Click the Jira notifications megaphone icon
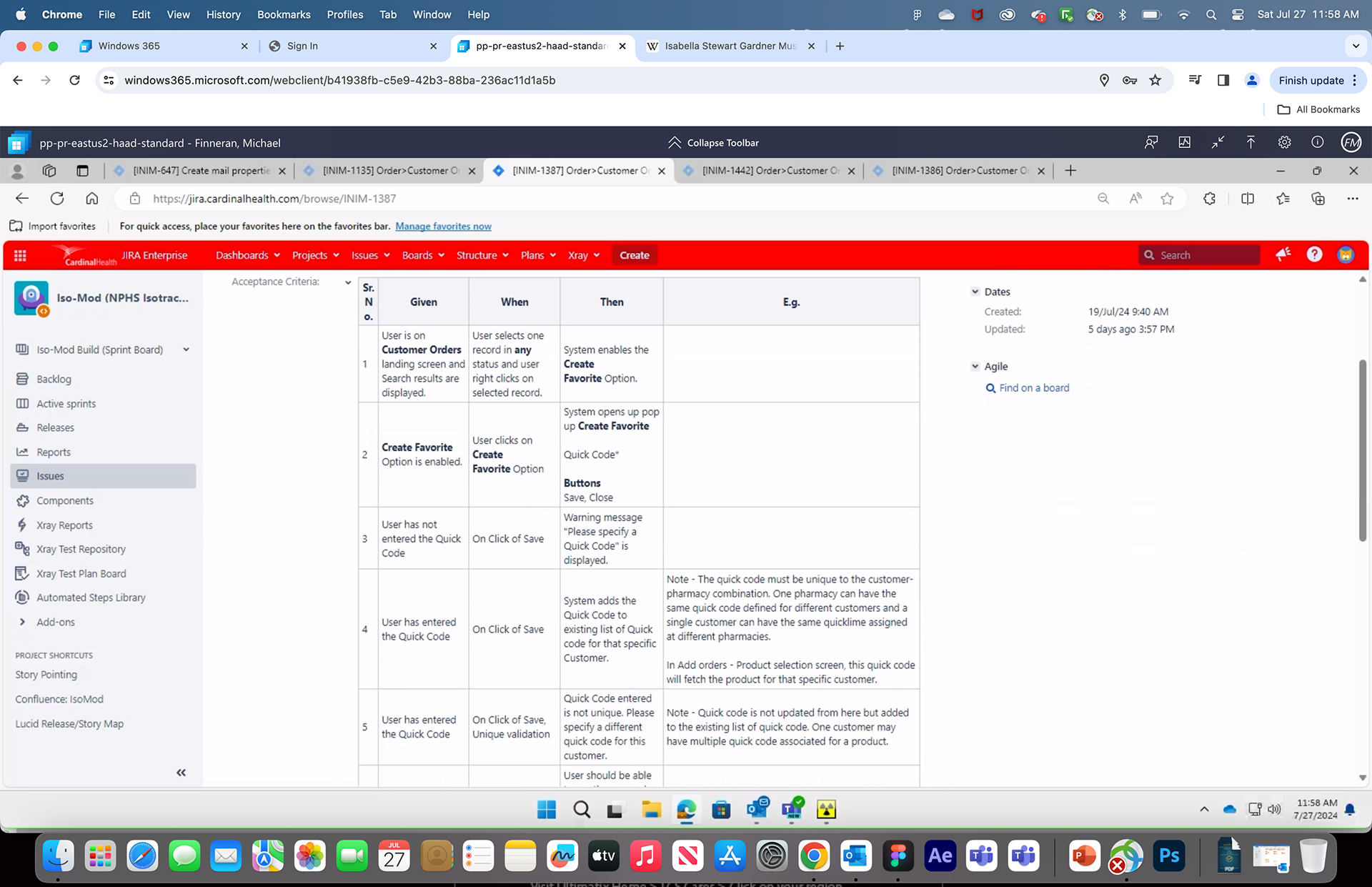The height and width of the screenshot is (887, 1372). pos(1283,254)
